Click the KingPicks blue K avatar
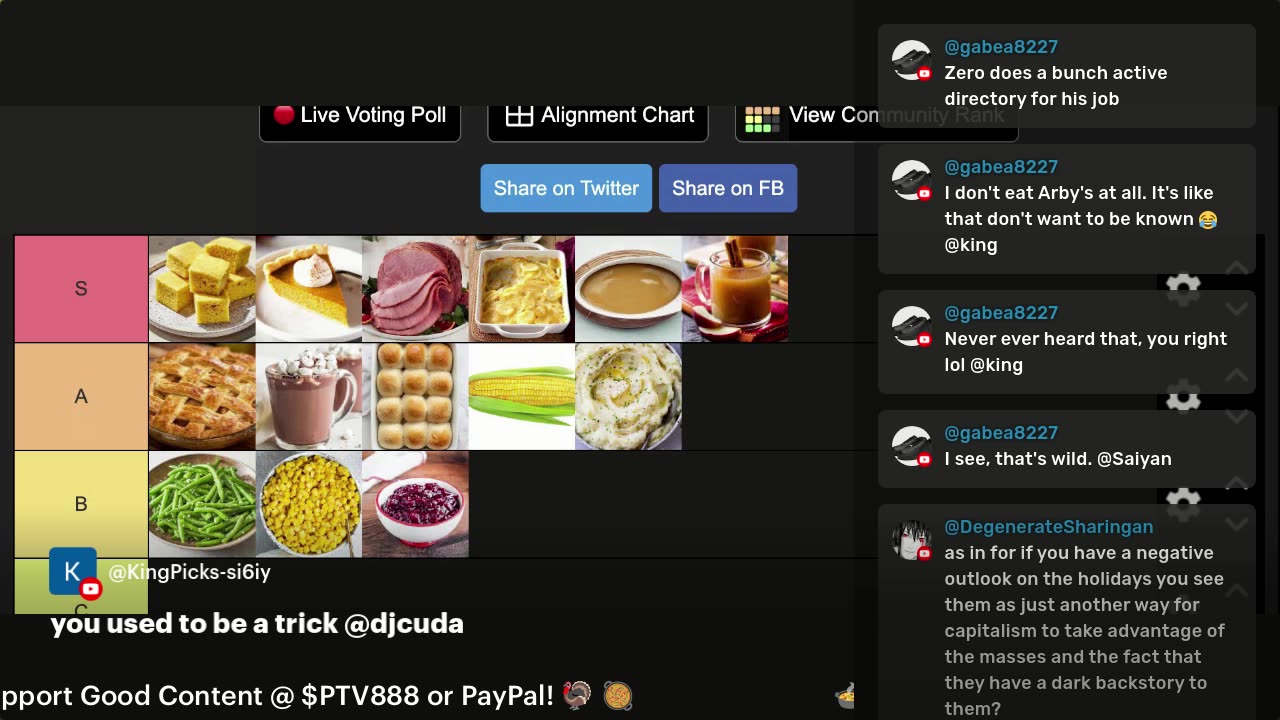 [x=73, y=571]
